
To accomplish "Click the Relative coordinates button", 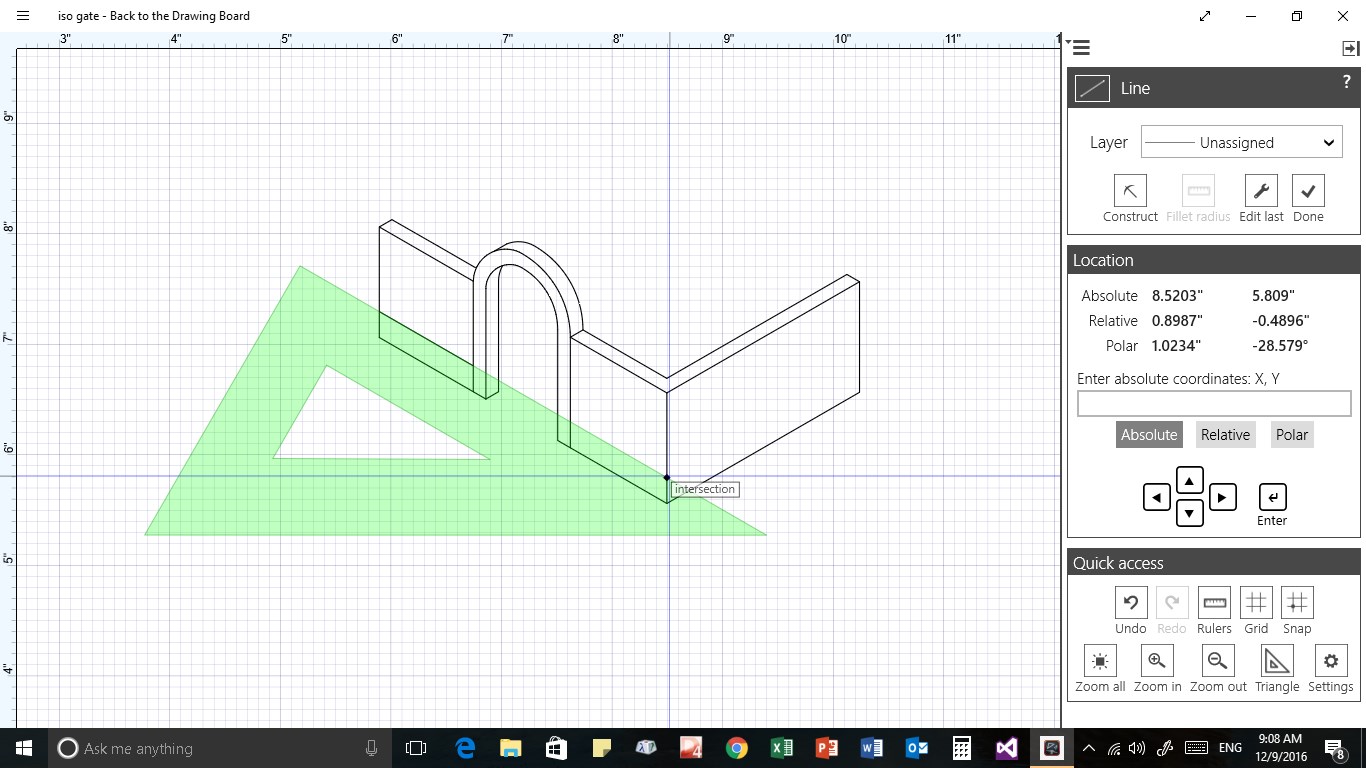I will click(1225, 434).
